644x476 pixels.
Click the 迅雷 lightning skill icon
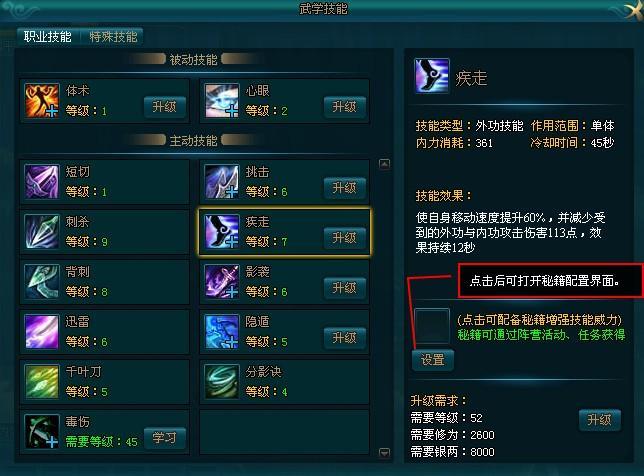(41, 331)
